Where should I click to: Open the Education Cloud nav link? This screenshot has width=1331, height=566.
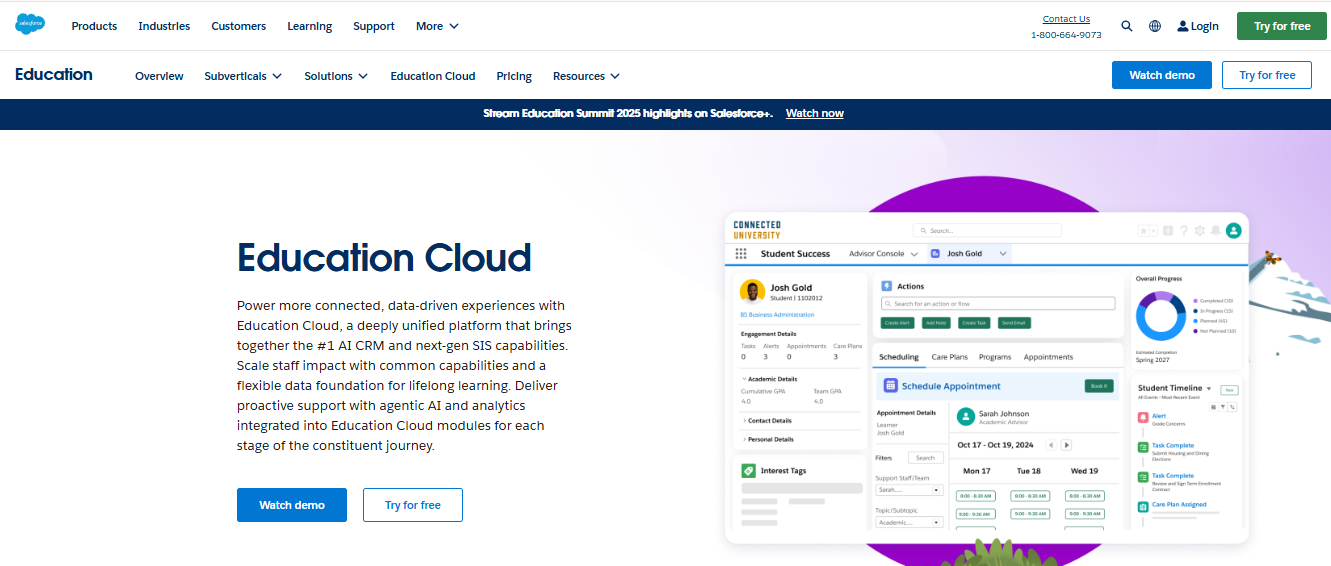click(x=433, y=76)
